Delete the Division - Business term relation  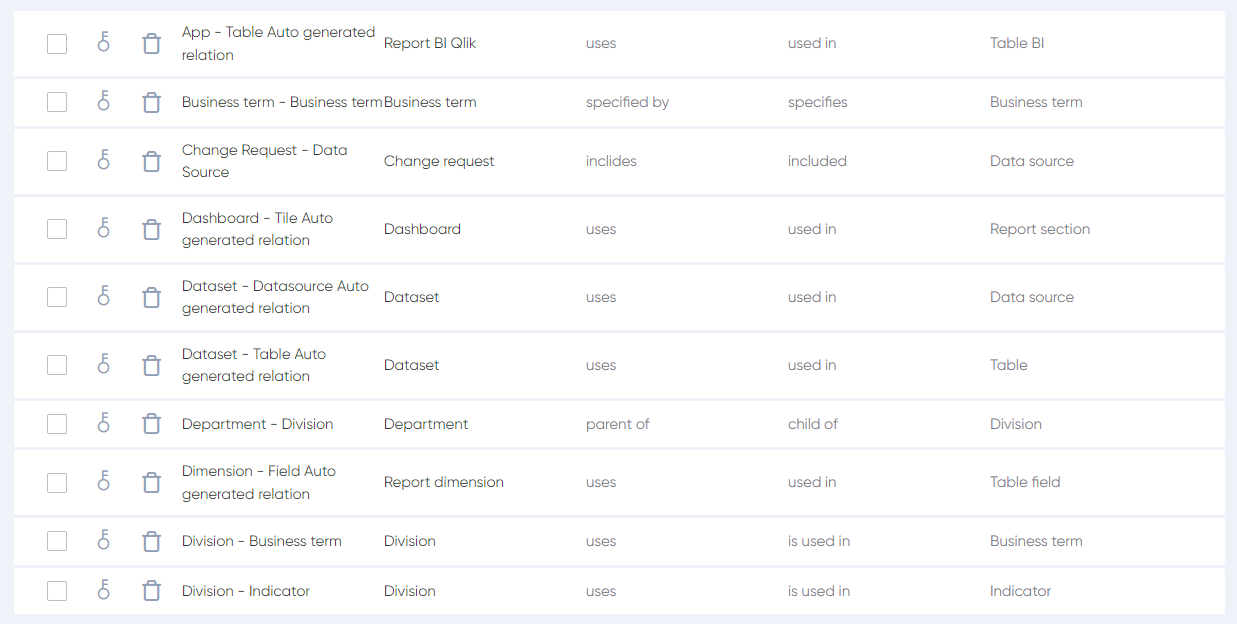tap(151, 541)
